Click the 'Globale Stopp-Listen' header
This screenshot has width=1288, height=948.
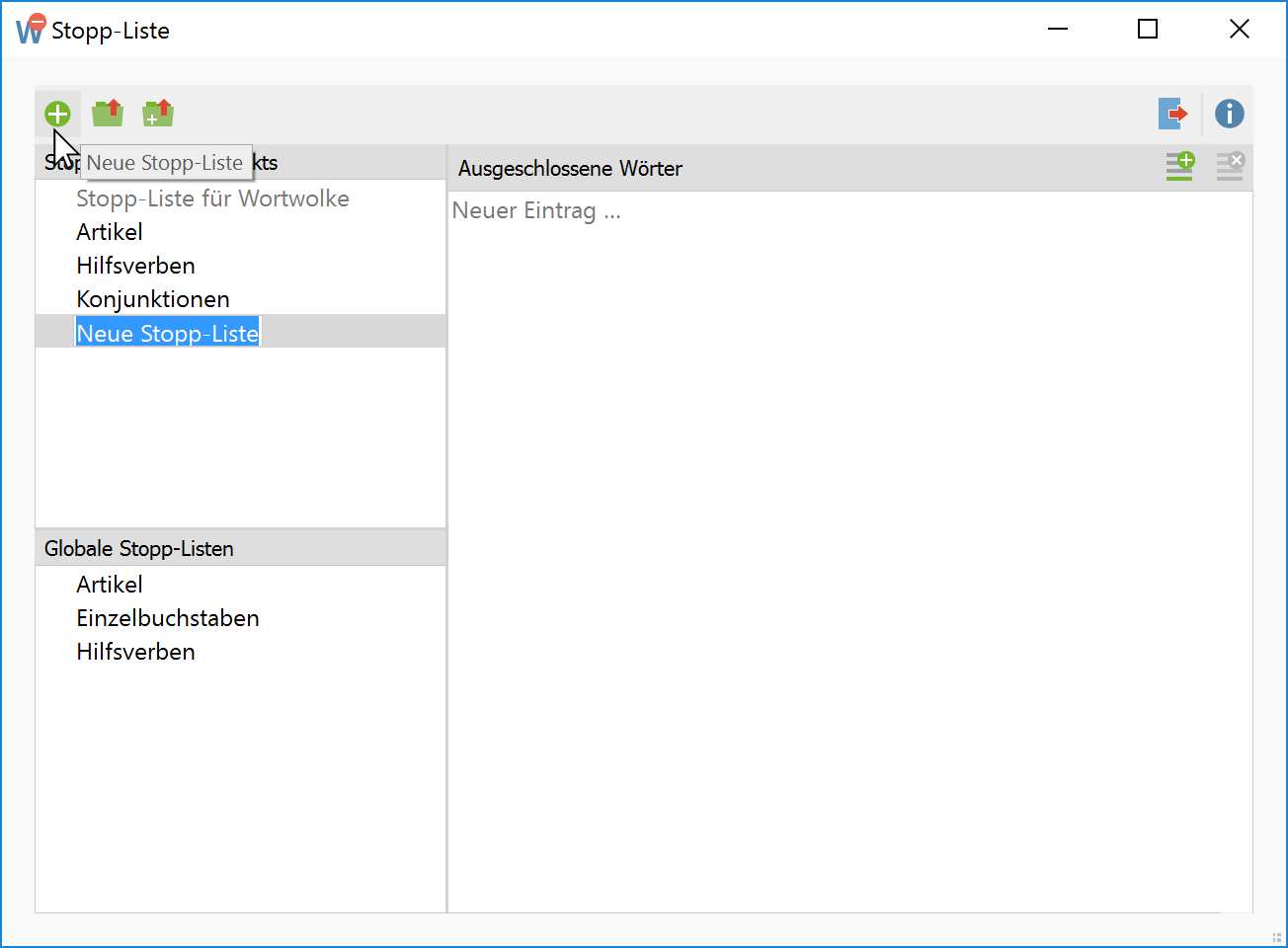tap(241, 548)
